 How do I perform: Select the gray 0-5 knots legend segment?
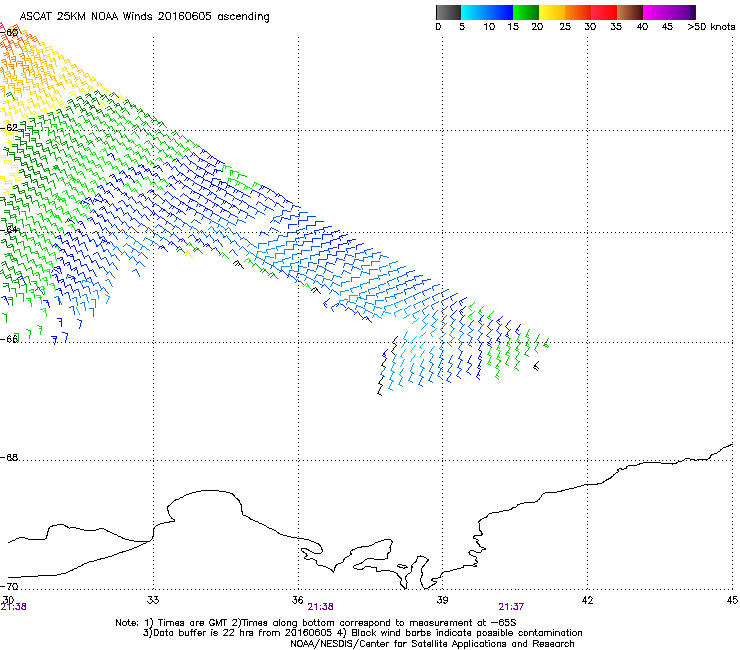pos(448,12)
